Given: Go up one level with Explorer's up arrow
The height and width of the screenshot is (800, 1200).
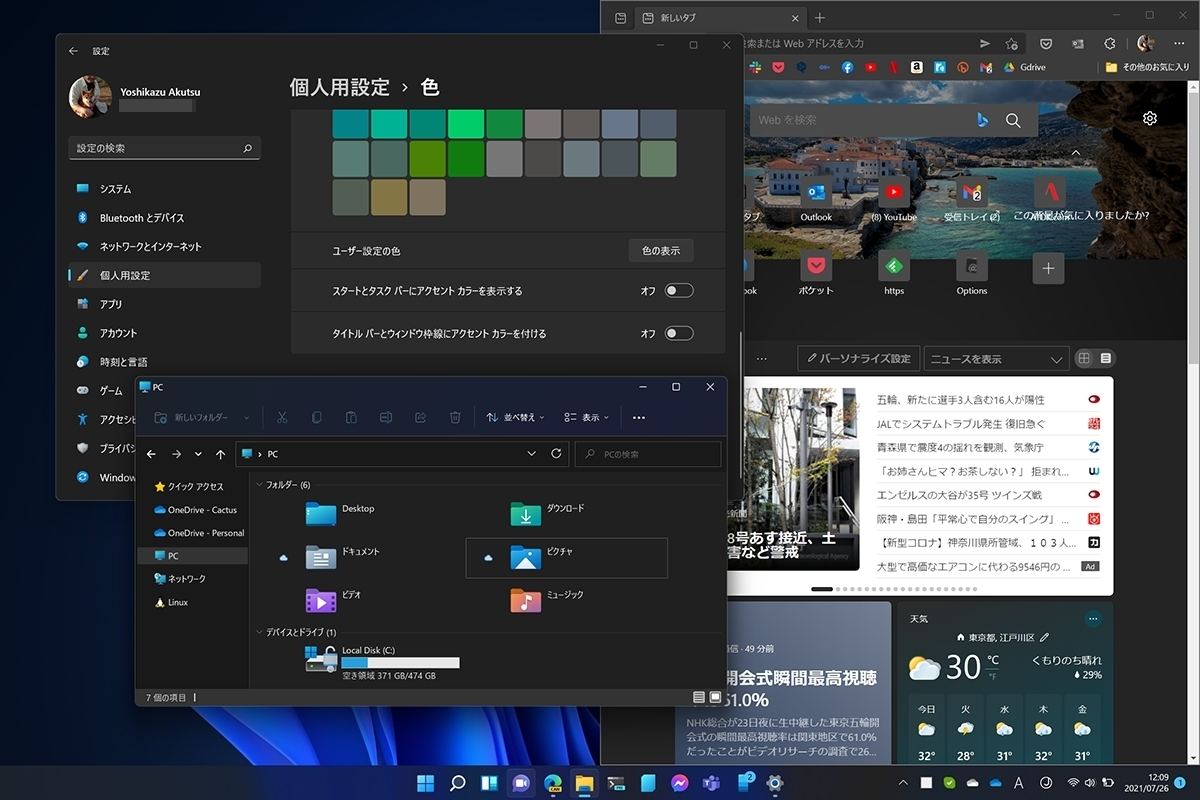Looking at the screenshot, I should pyautogui.click(x=221, y=454).
